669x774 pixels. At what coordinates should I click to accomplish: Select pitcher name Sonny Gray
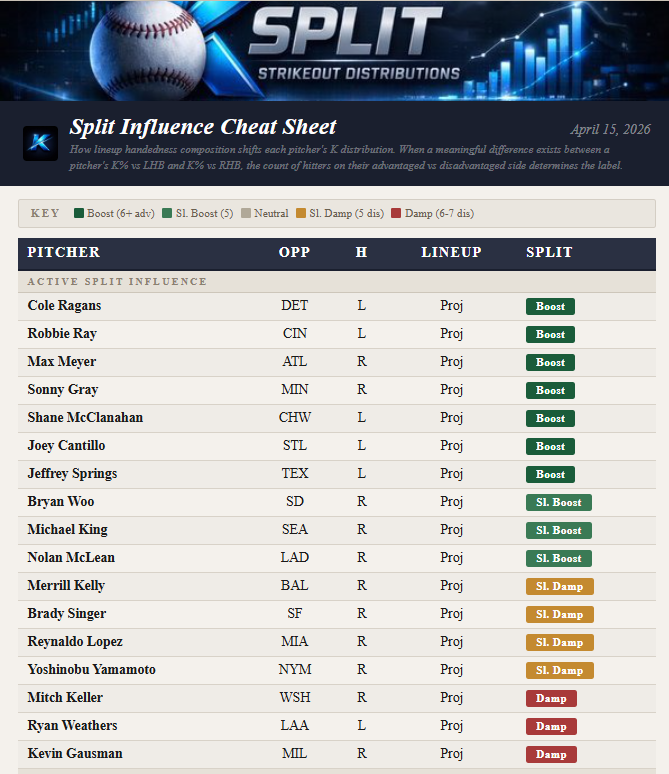point(63,390)
